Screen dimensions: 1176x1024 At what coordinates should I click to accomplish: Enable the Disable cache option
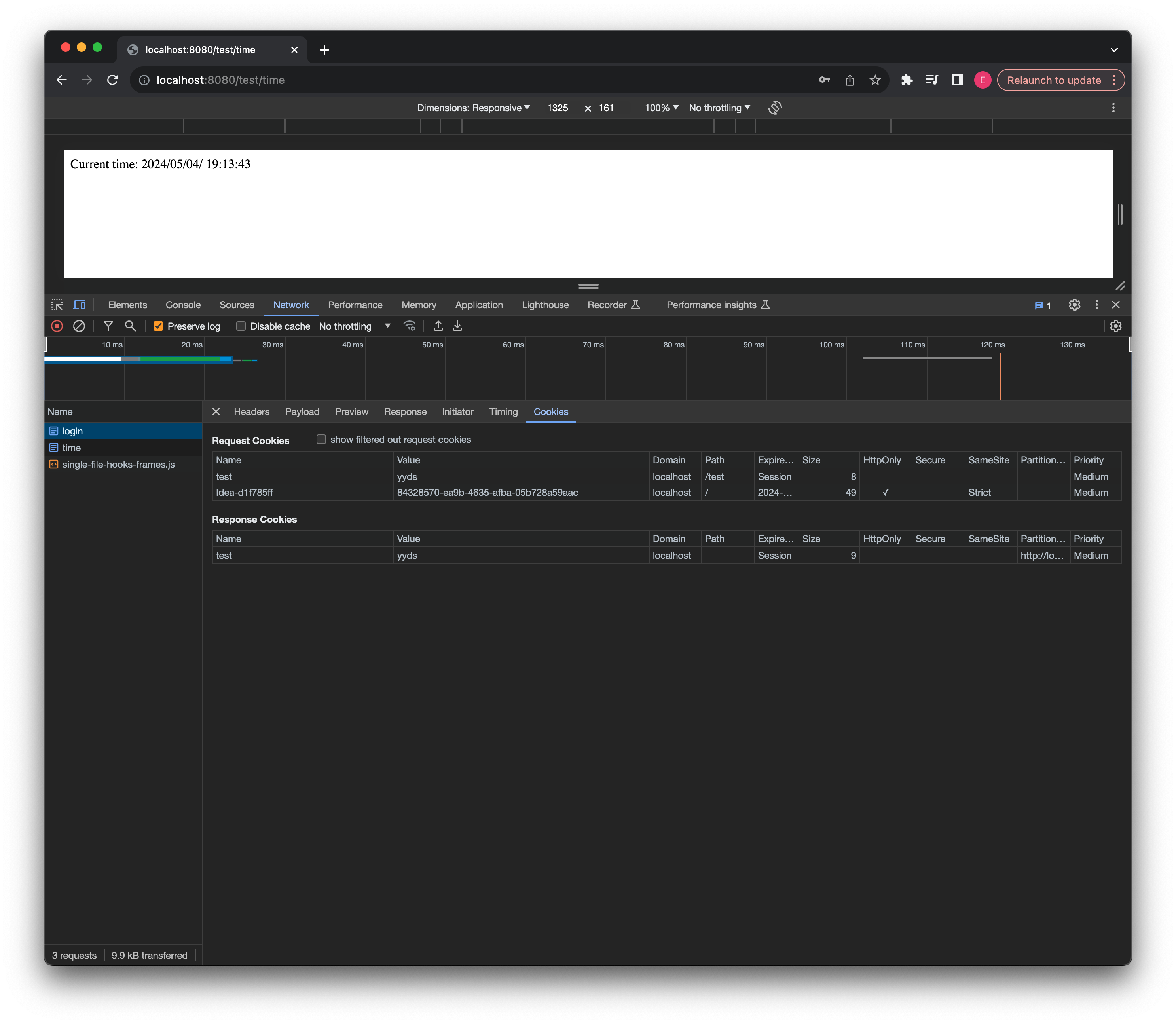[x=241, y=326]
